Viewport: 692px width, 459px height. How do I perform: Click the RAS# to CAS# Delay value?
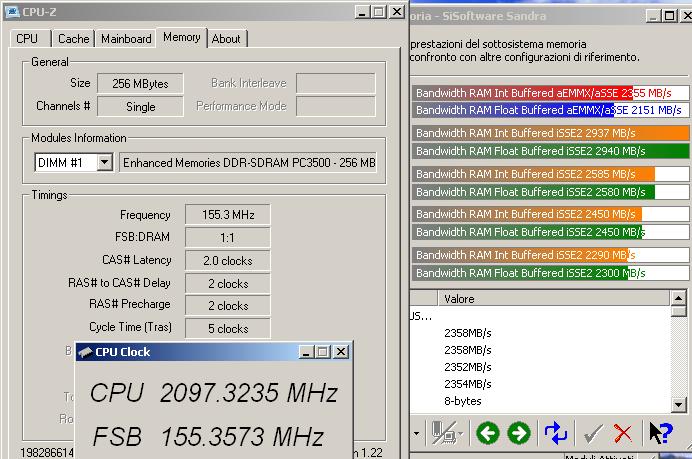click(228, 283)
